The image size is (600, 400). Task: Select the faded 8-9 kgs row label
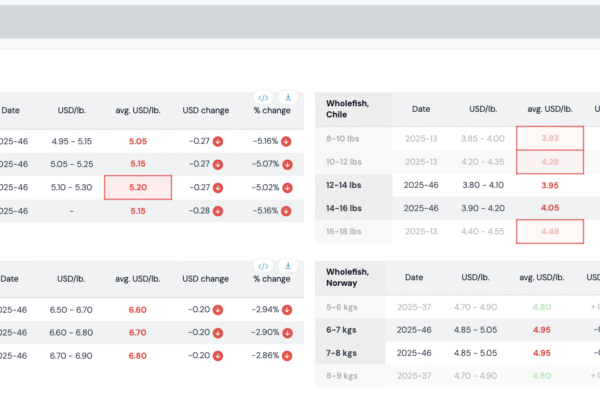click(x=341, y=376)
